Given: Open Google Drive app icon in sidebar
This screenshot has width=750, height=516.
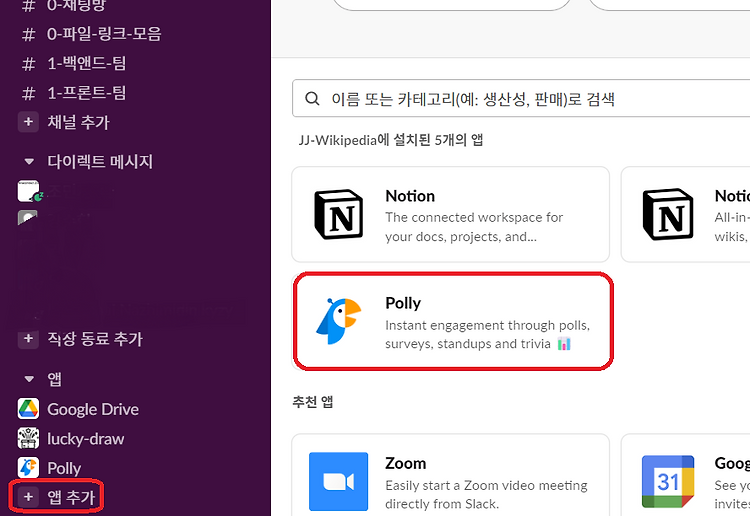Looking at the screenshot, I should [28, 409].
